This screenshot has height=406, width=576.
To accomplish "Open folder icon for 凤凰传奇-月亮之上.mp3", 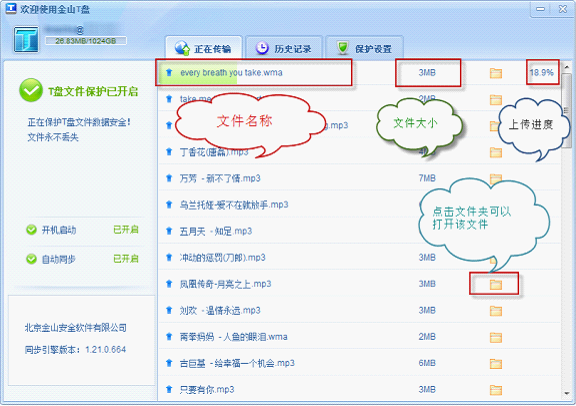I will 496,284.
